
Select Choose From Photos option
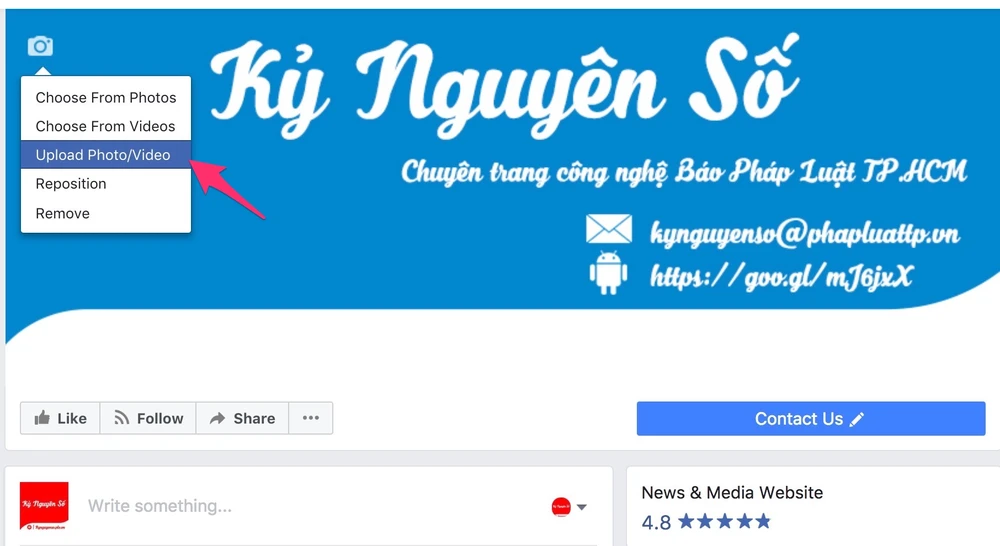pyautogui.click(x=106, y=98)
